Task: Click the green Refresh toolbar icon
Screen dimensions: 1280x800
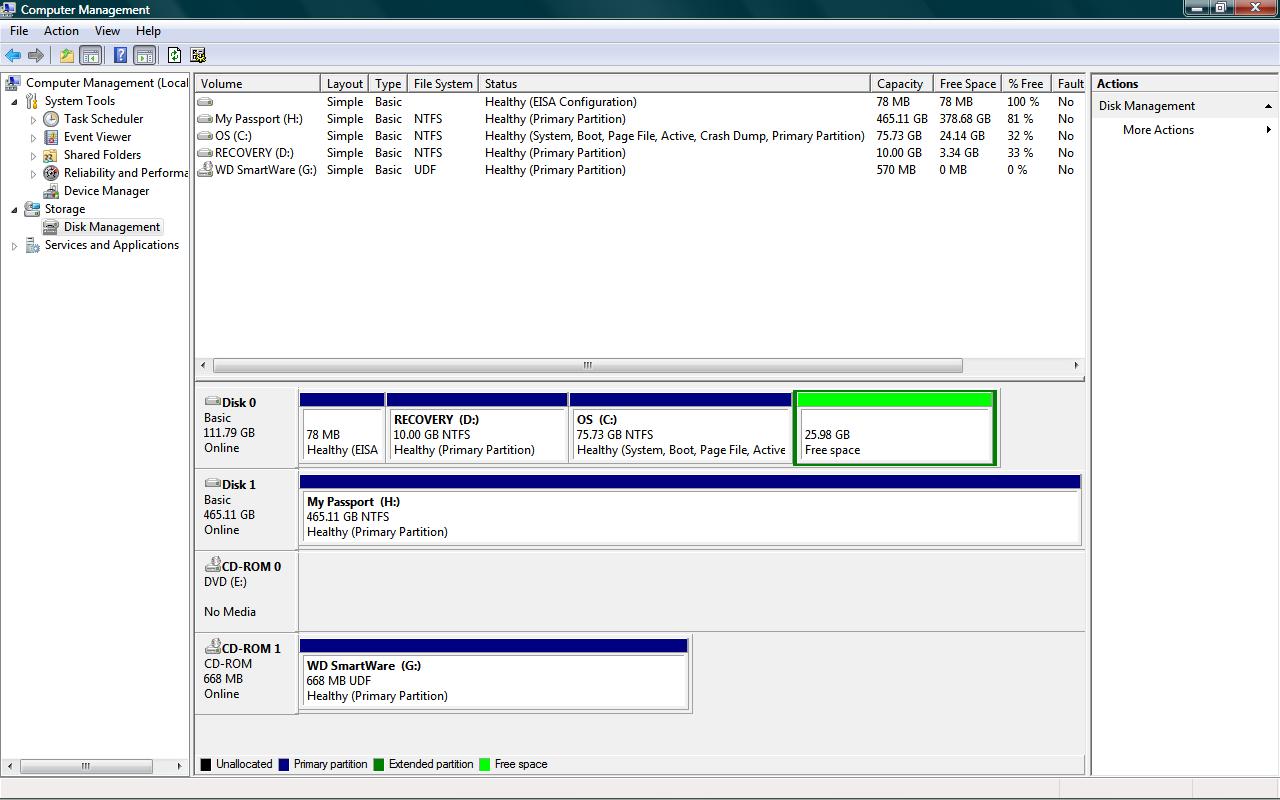Action: [174, 56]
